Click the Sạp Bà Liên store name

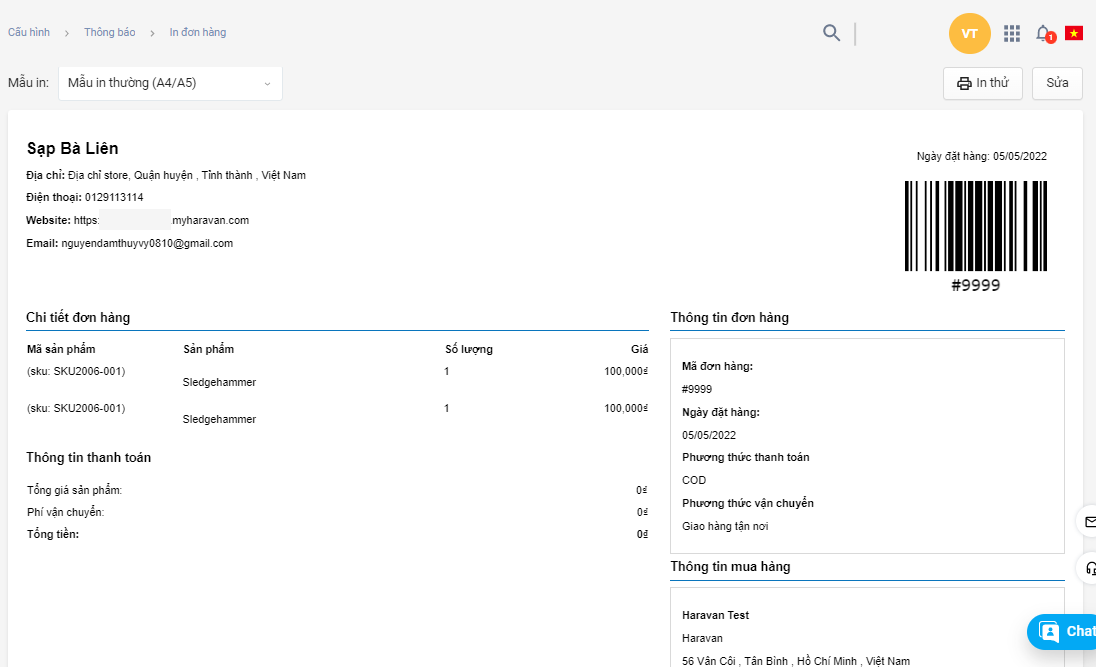coord(72,149)
